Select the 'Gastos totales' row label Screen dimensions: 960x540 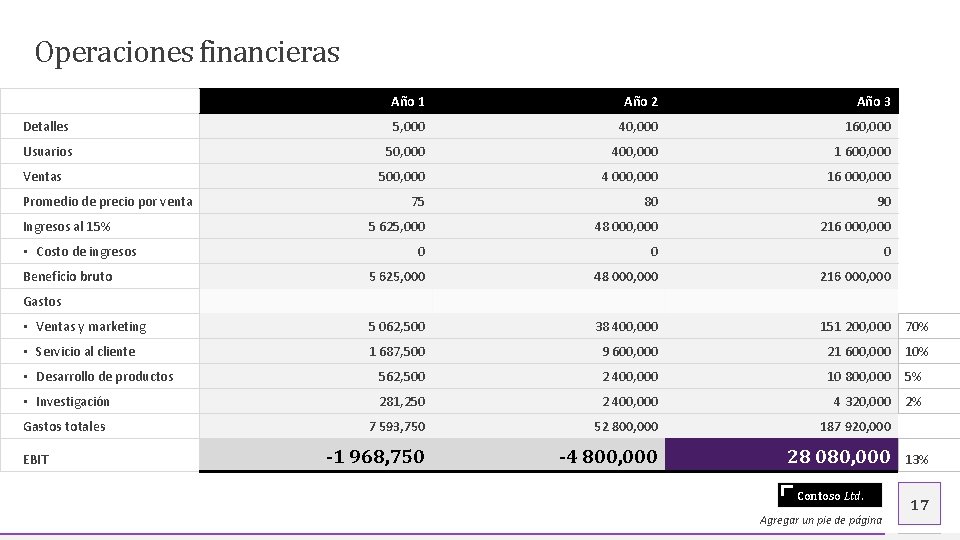pos(64,427)
